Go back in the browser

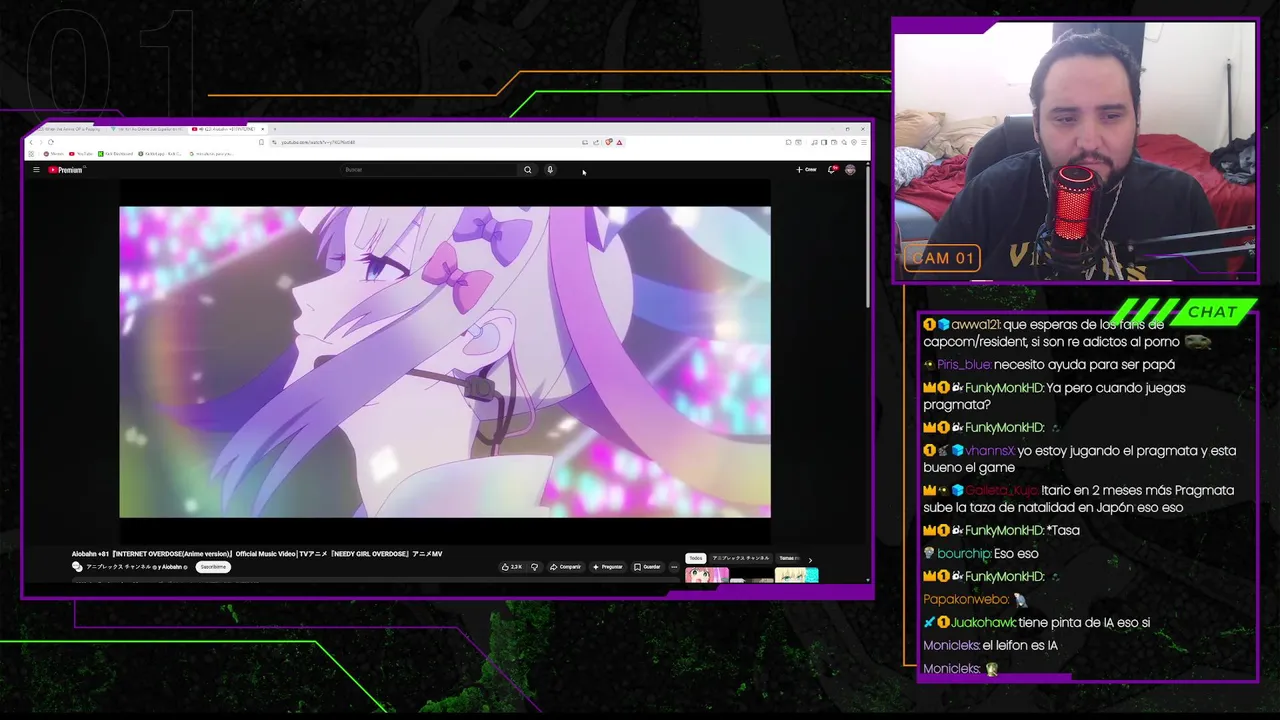(31, 142)
